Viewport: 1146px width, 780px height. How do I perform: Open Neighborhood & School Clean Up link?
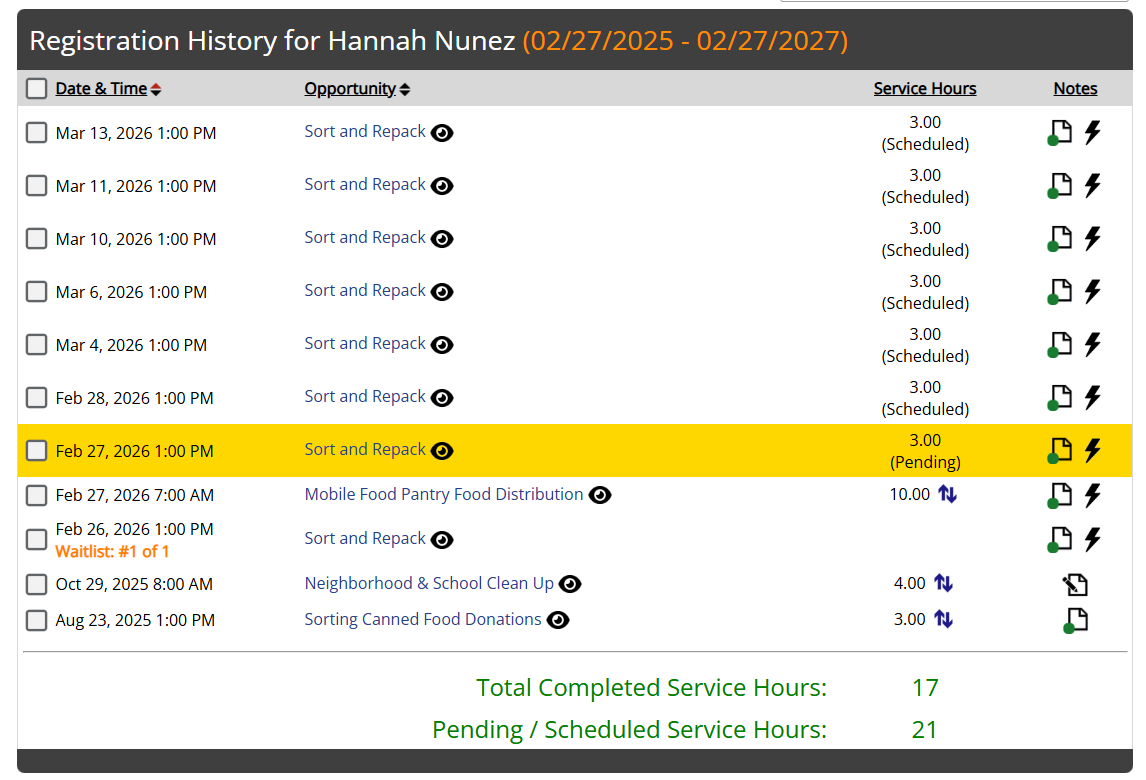click(429, 583)
